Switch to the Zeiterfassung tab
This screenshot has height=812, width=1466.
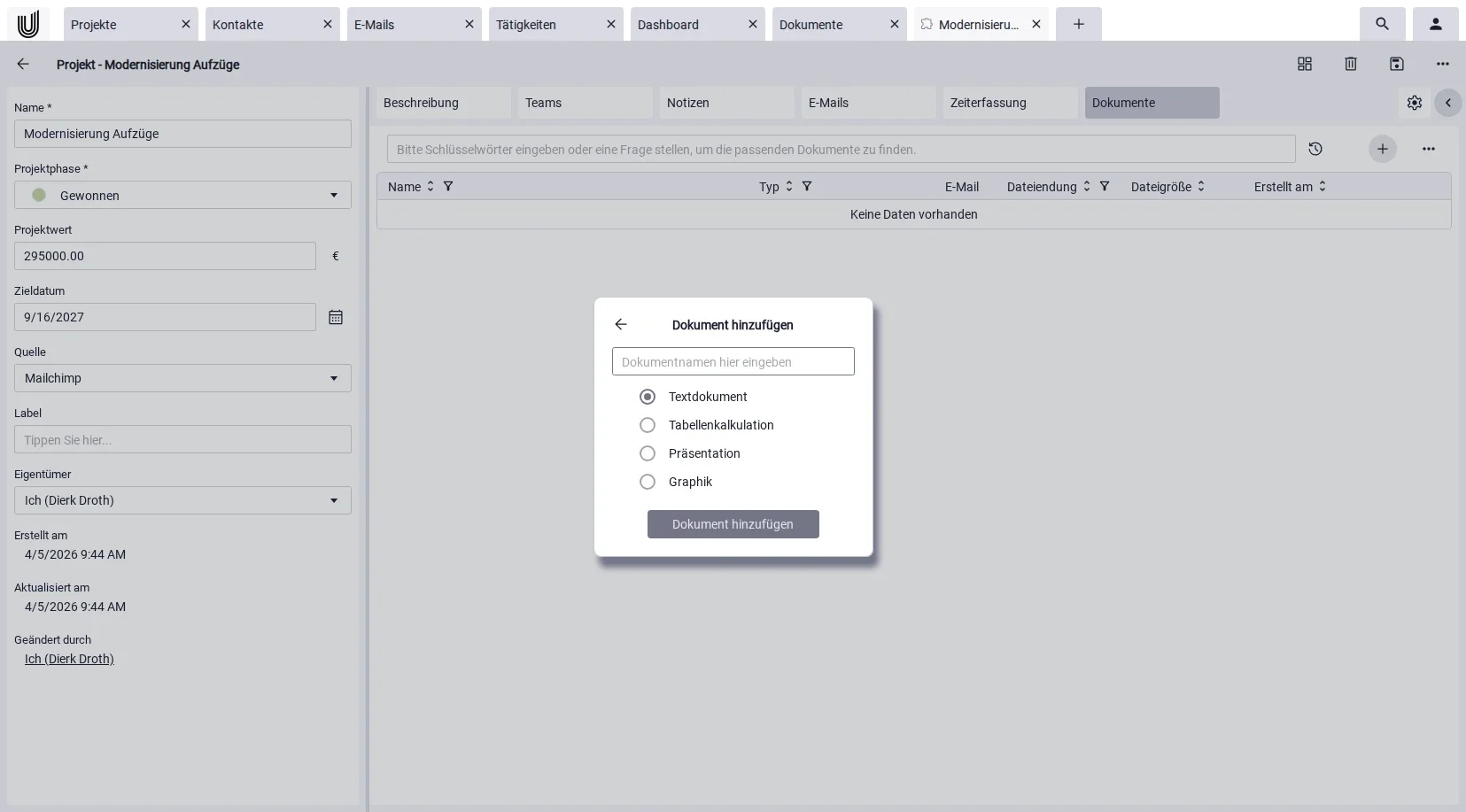(1011, 103)
